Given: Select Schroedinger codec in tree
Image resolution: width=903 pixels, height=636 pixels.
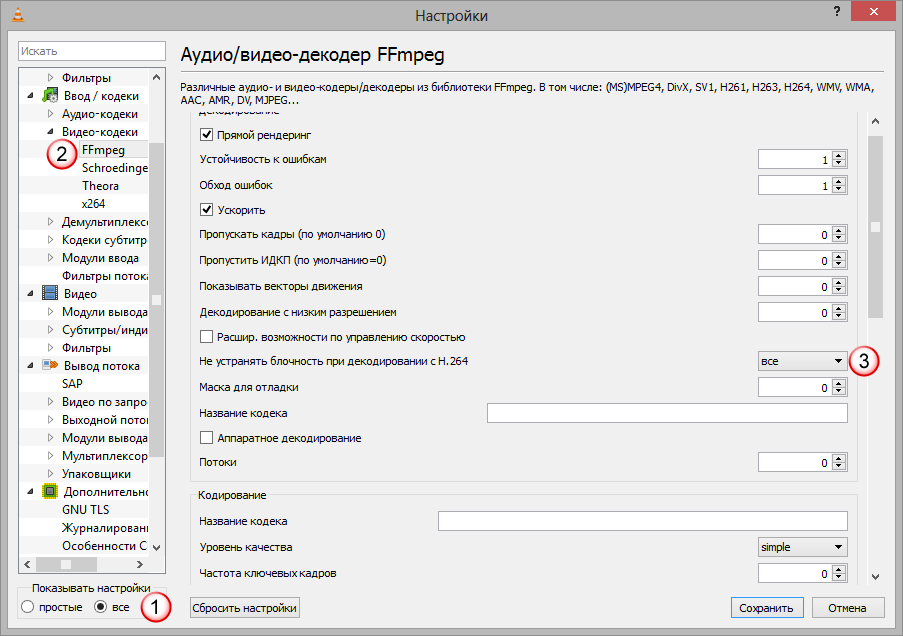Looking at the screenshot, I should 115,168.
